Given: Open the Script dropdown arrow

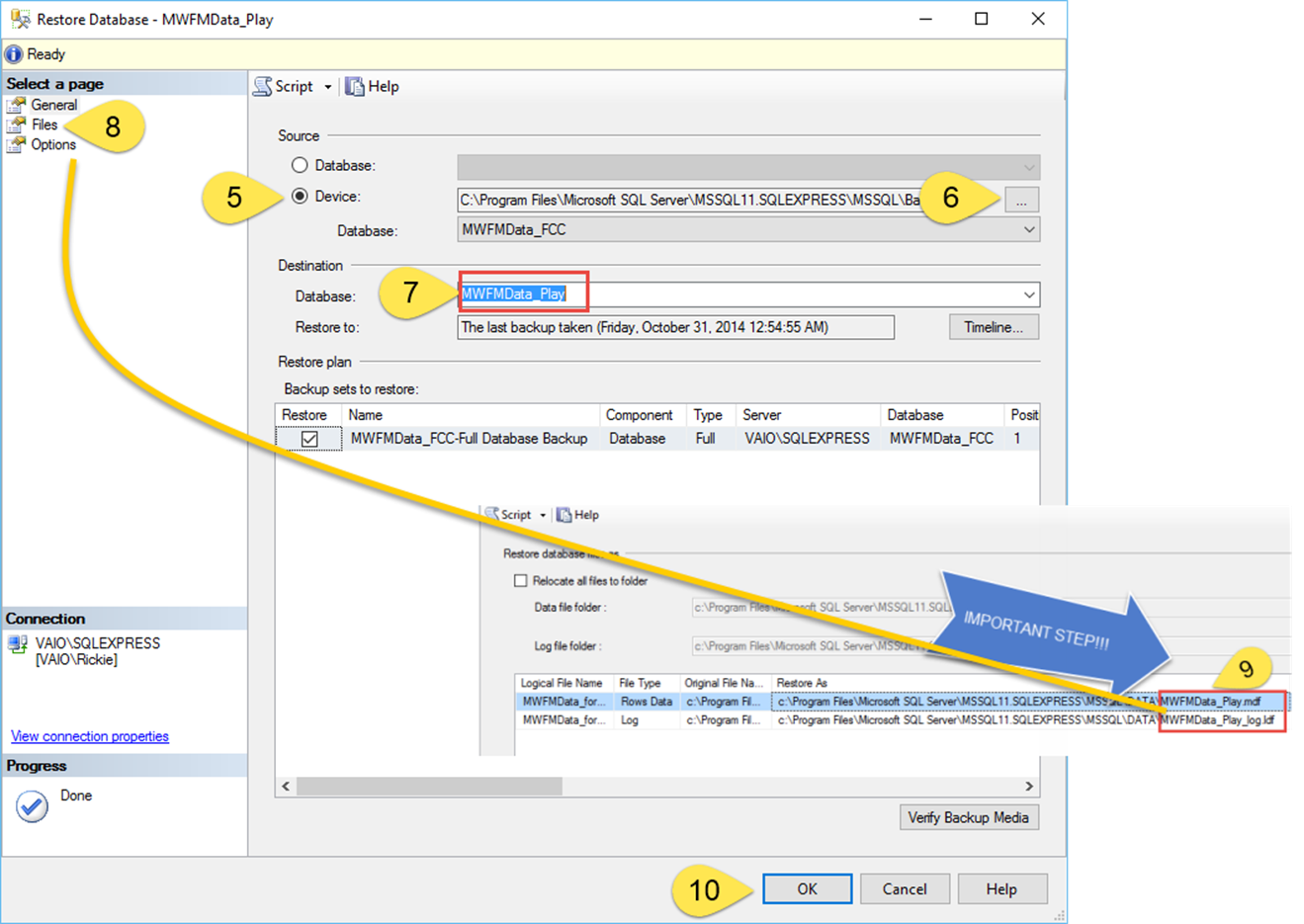Looking at the screenshot, I should click(328, 87).
